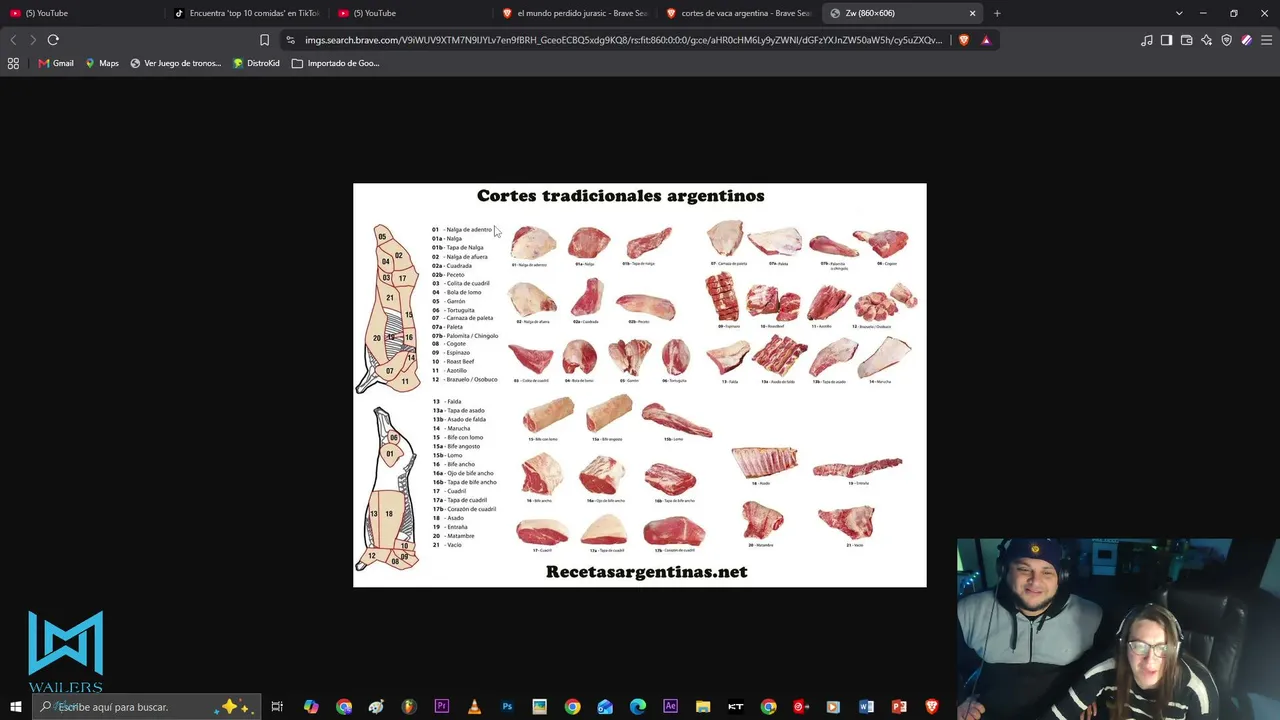
Task: Open the Brave VPN shield icon
Action: click(1227, 40)
